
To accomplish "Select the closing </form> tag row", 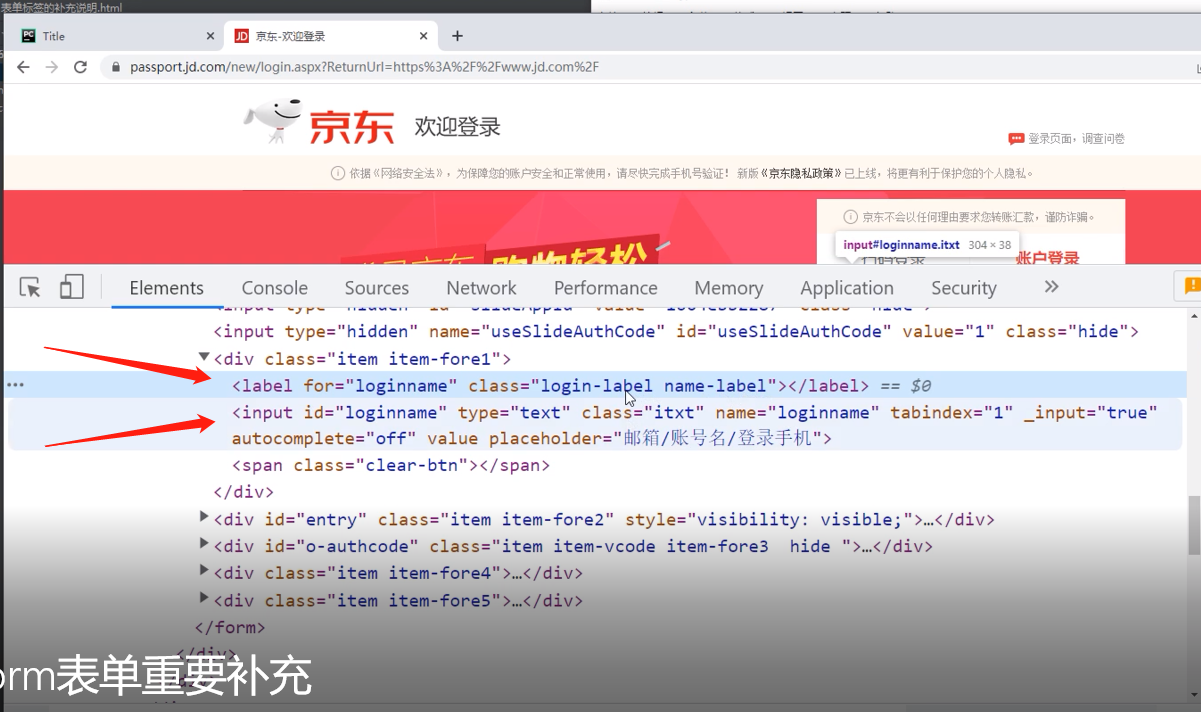I will pos(230,628).
